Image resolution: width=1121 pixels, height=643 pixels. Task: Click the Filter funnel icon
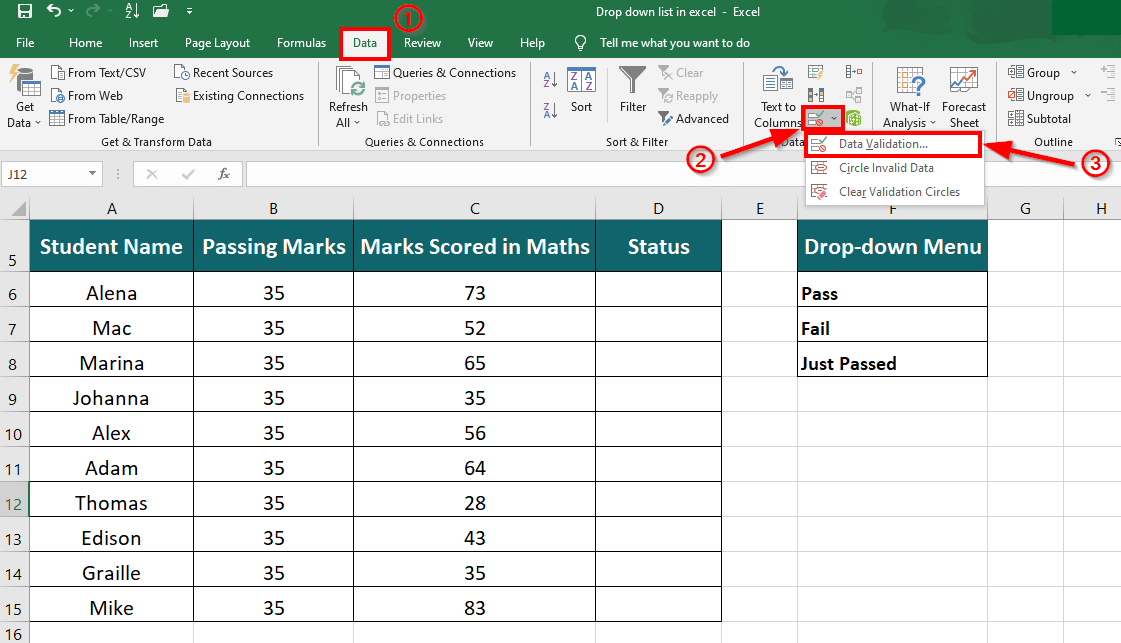click(632, 82)
